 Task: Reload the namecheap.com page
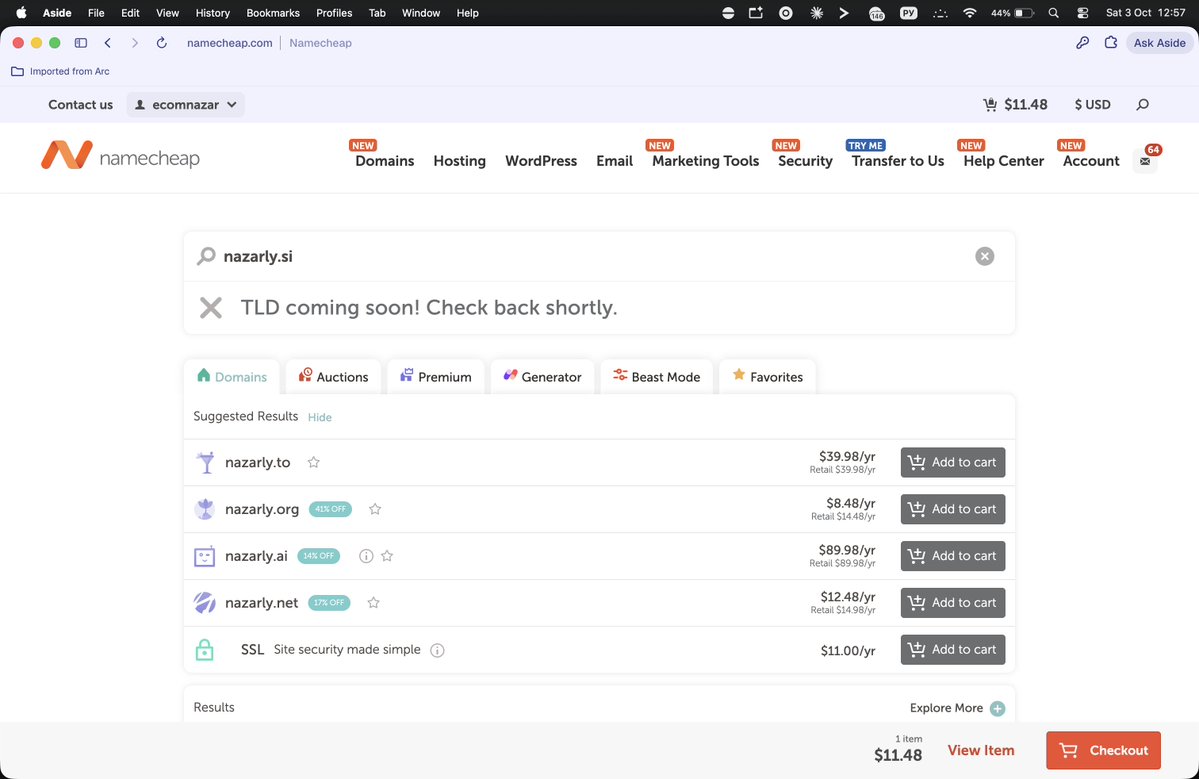click(x=161, y=43)
